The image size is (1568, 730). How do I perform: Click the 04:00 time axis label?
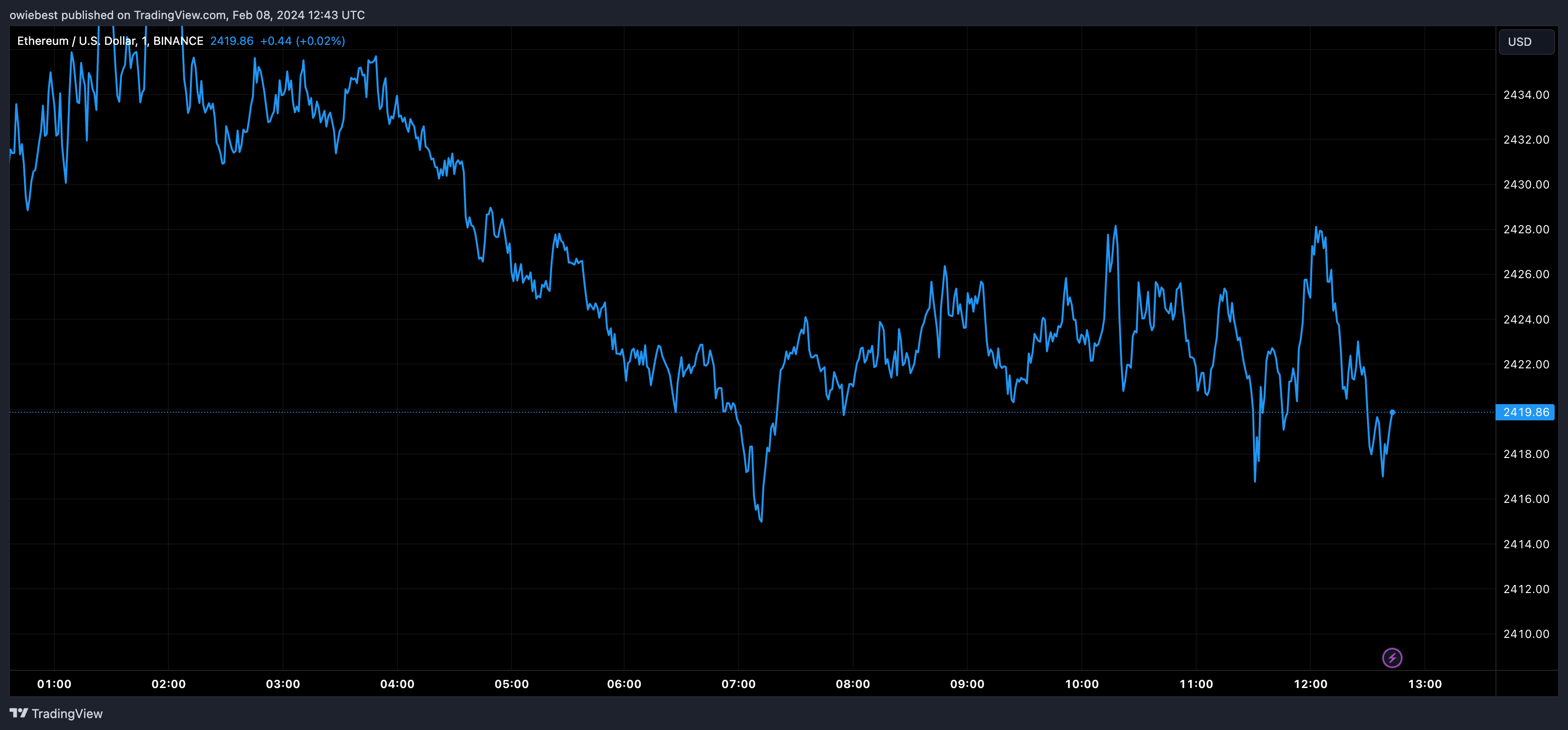pos(397,684)
